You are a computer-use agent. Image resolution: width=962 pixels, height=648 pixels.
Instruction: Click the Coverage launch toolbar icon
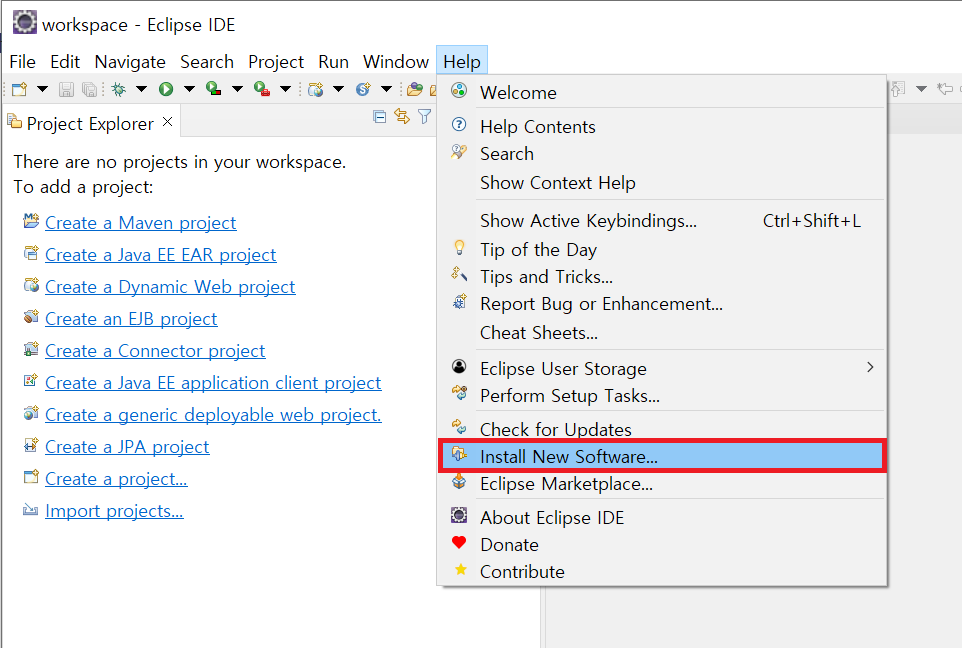pyautogui.click(x=213, y=89)
